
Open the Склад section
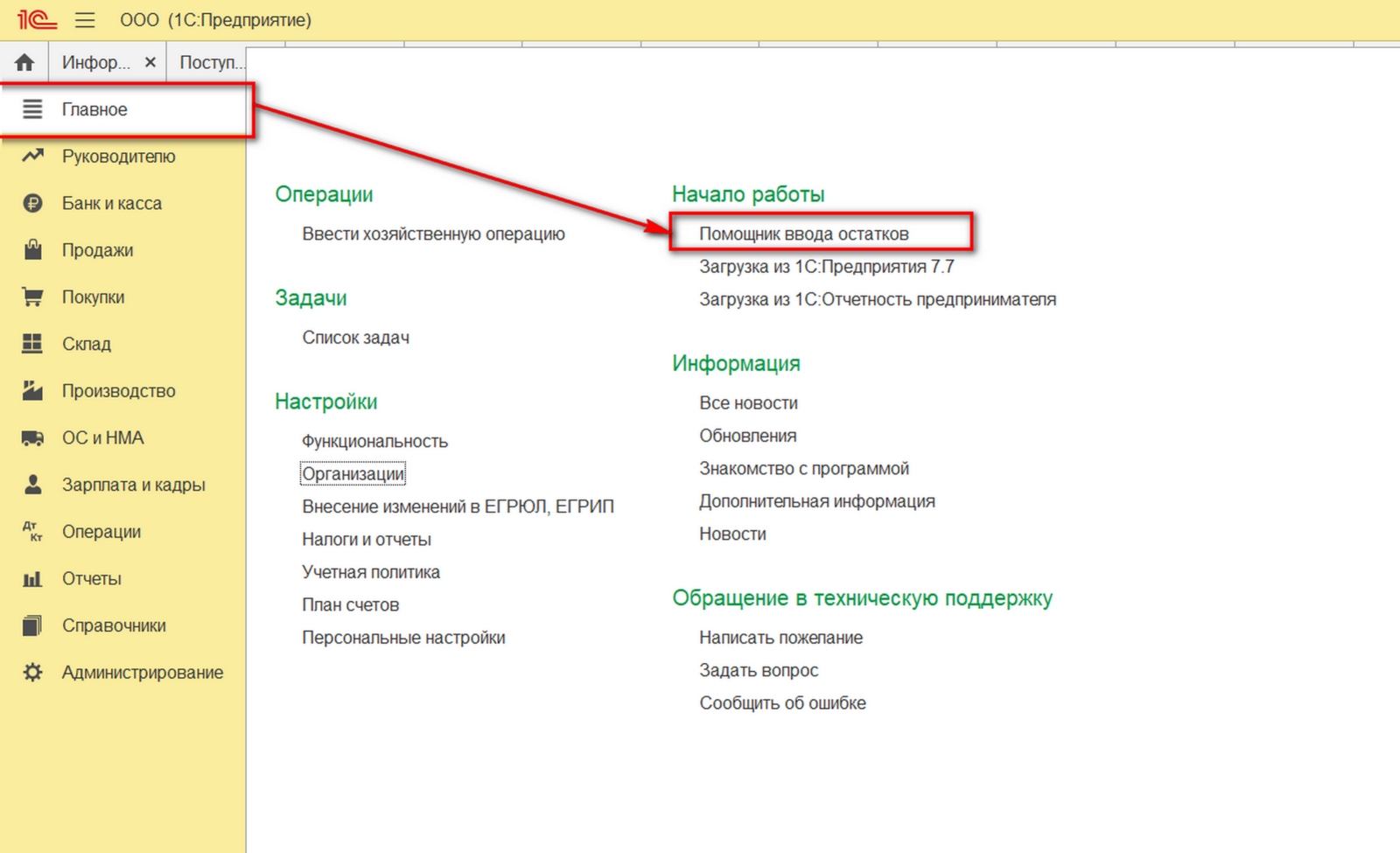(87, 344)
